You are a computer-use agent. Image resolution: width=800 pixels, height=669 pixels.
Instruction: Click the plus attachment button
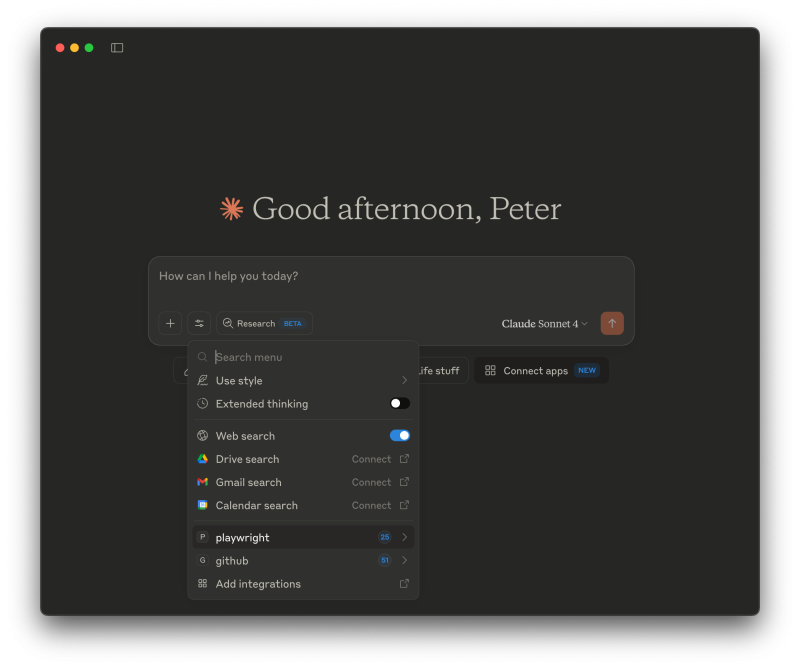(x=170, y=324)
